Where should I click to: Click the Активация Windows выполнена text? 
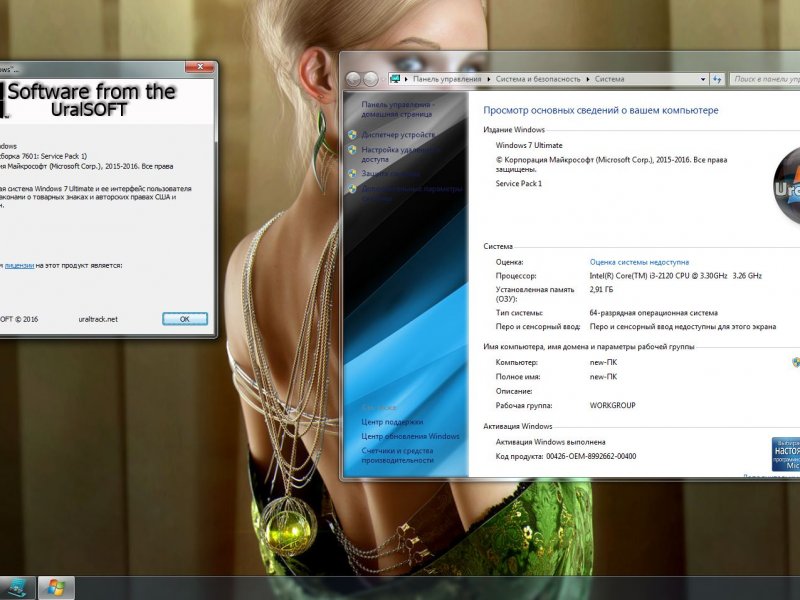(x=551, y=442)
